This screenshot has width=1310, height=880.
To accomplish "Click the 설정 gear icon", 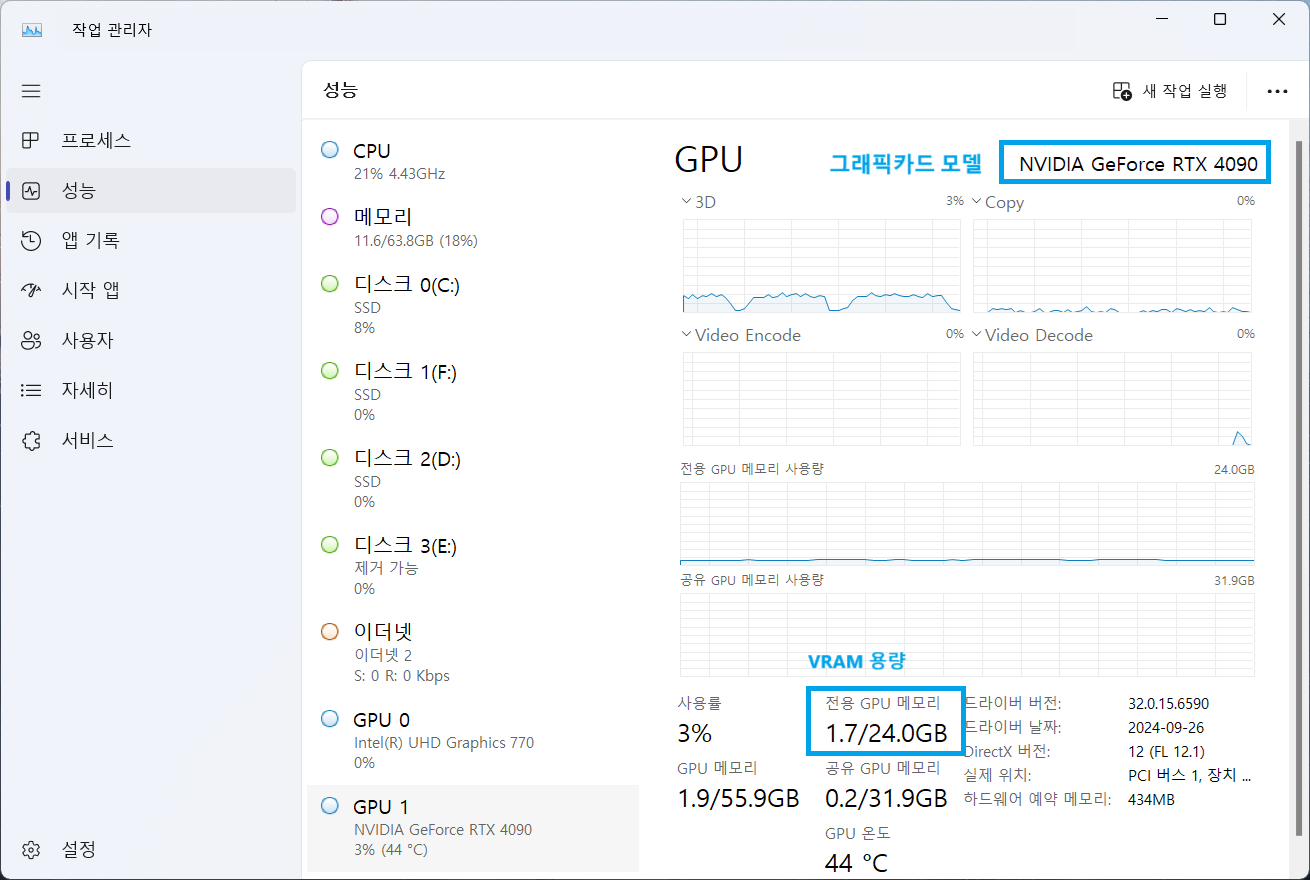I will tap(31, 850).
